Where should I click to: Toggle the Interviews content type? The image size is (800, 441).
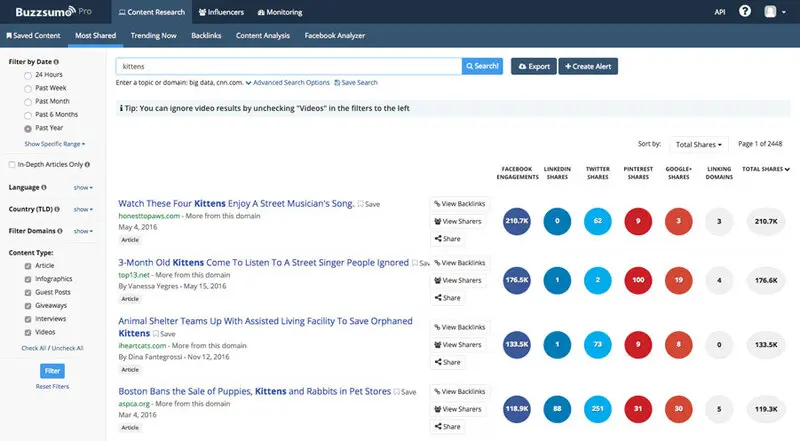tap(28, 319)
